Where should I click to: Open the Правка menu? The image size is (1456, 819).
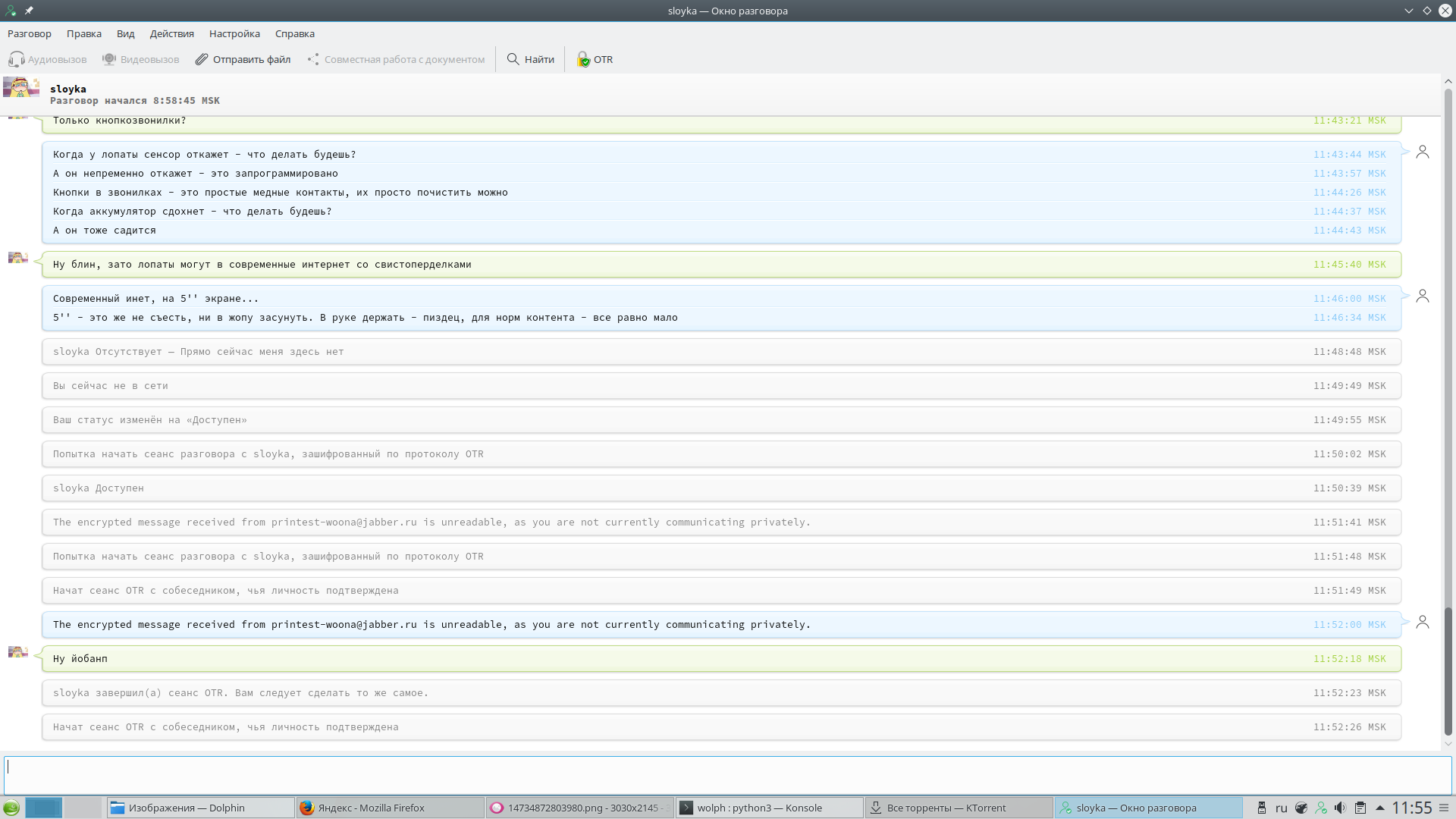(x=84, y=33)
